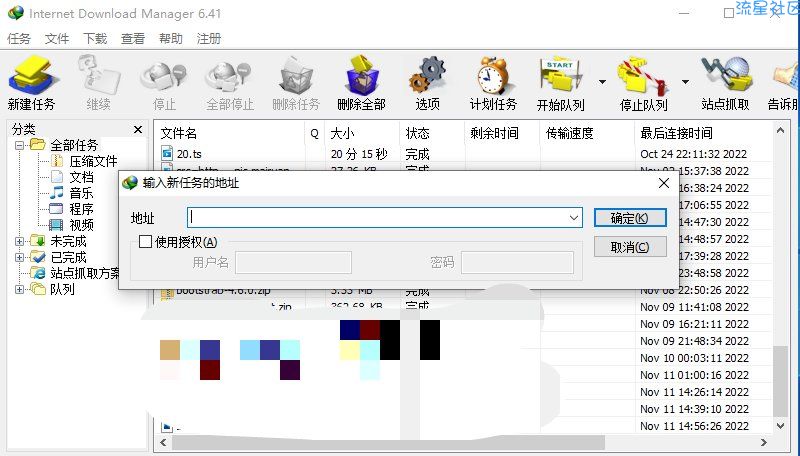Click the horizontal scrollbar right arrow

(764, 443)
